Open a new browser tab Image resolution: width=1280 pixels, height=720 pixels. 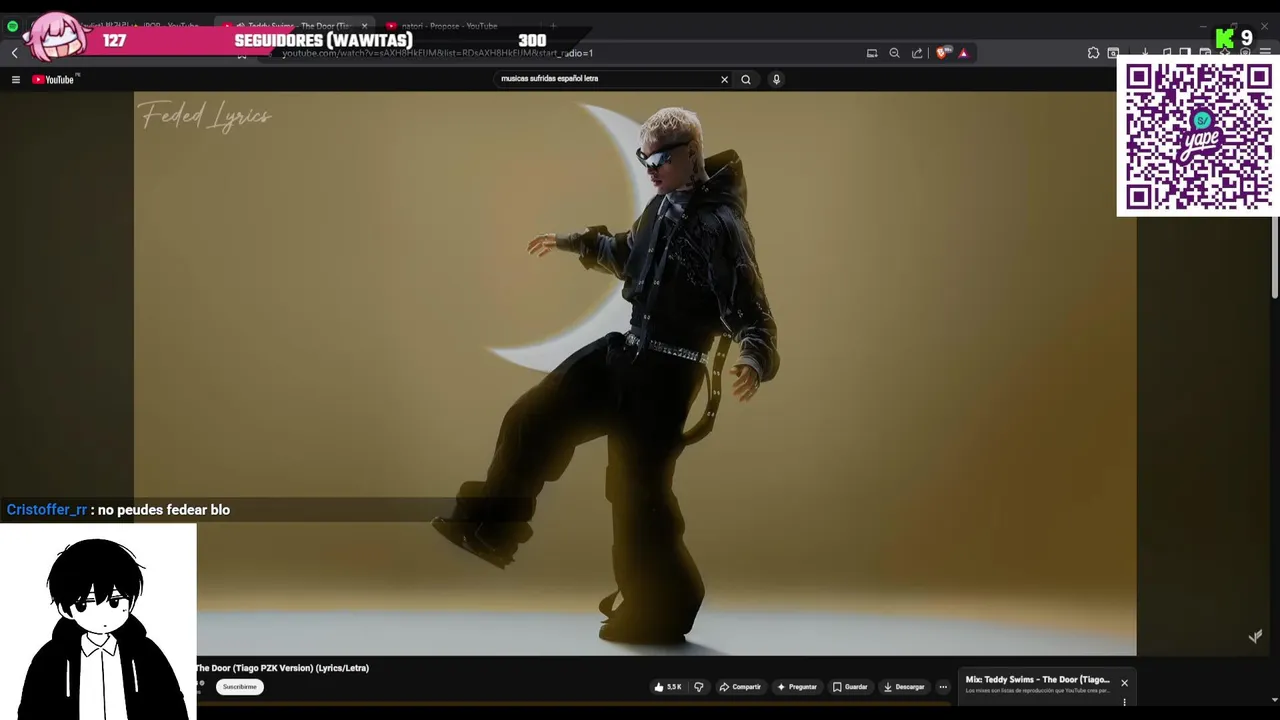553,26
